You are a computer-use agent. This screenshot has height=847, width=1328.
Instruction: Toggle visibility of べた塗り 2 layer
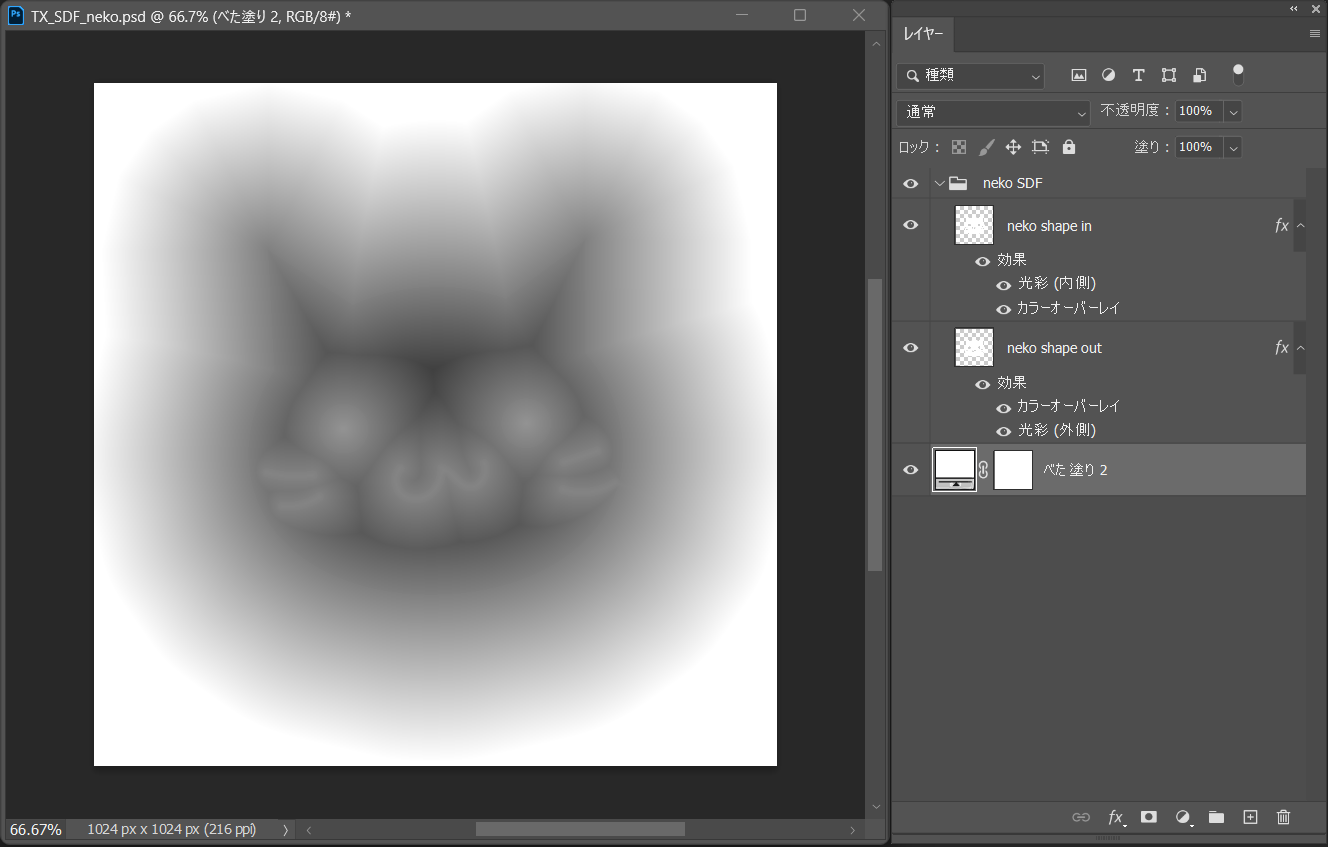[x=910, y=470]
